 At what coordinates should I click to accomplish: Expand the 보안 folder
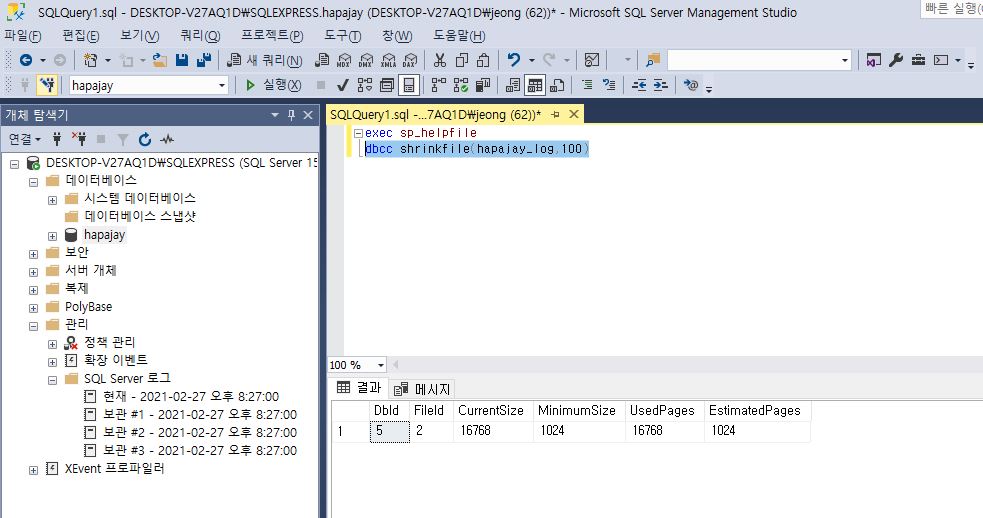point(33,254)
